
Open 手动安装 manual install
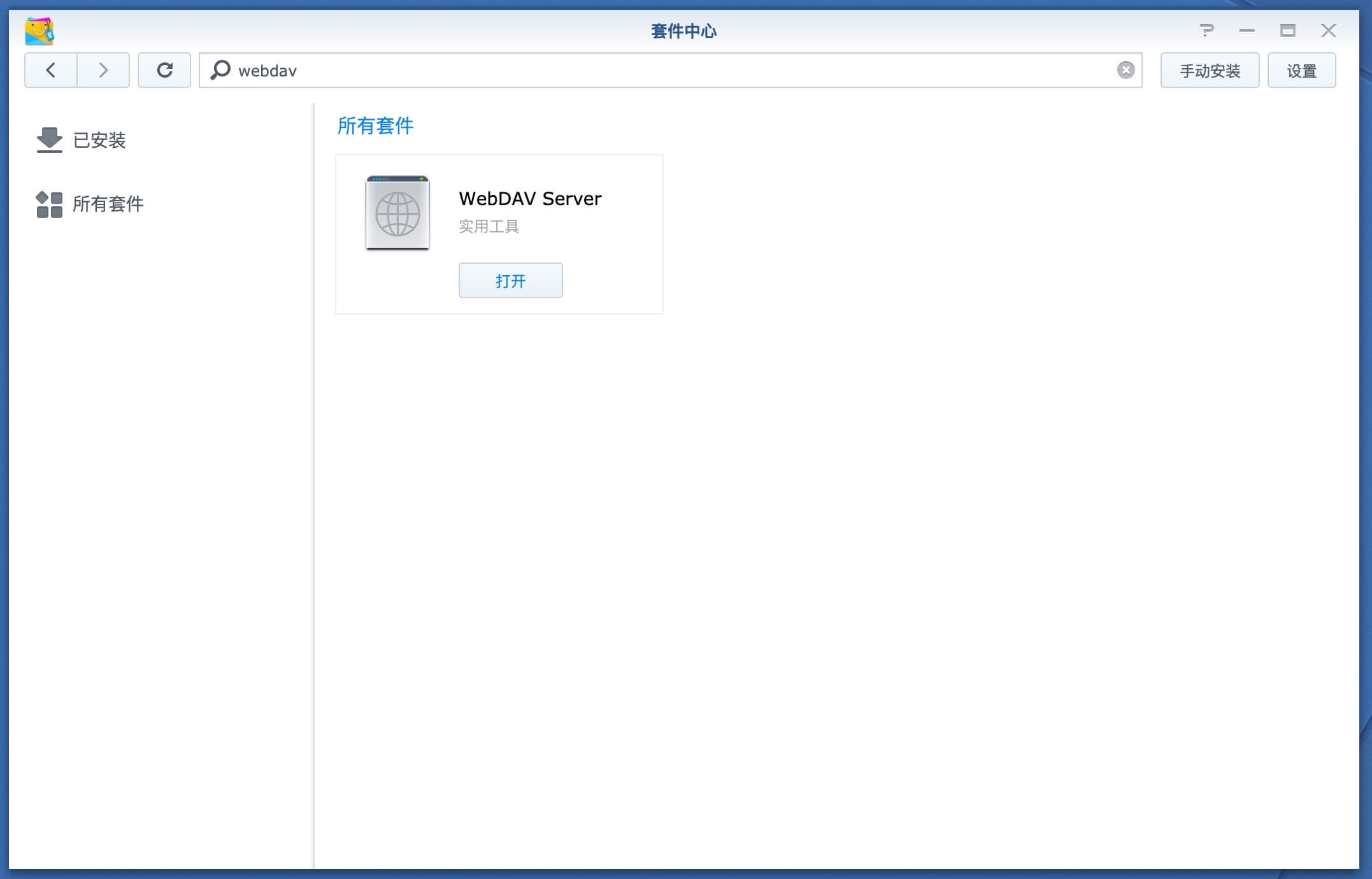tap(1210, 70)
